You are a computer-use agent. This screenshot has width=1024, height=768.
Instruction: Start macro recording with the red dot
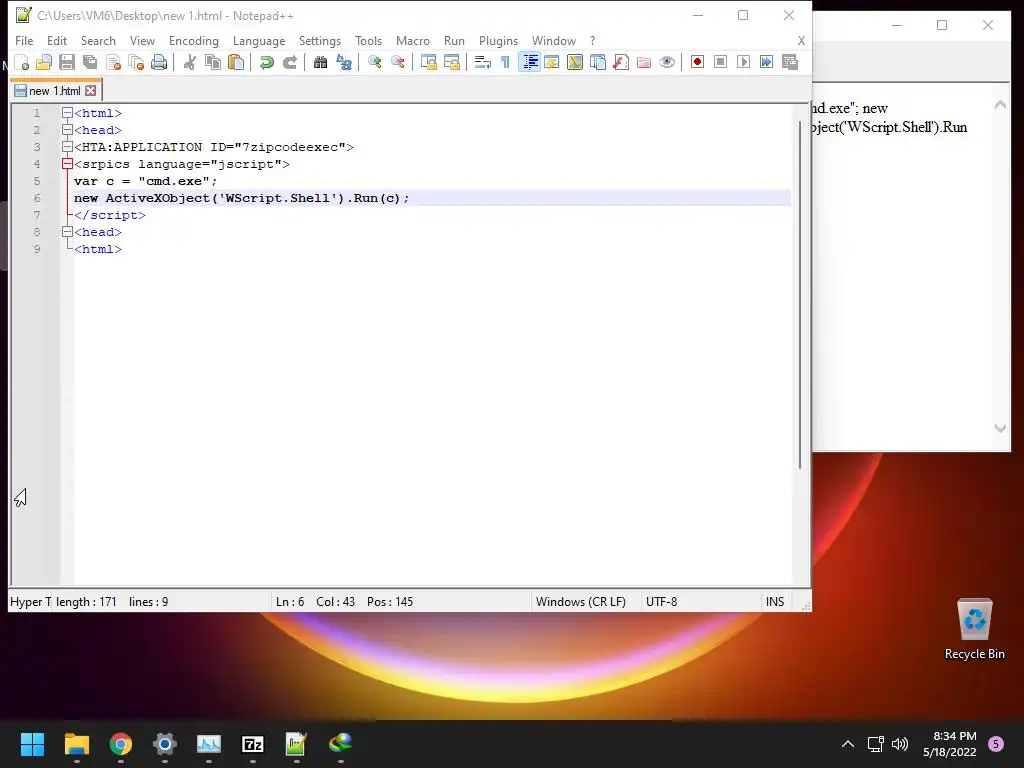[697, 62]
